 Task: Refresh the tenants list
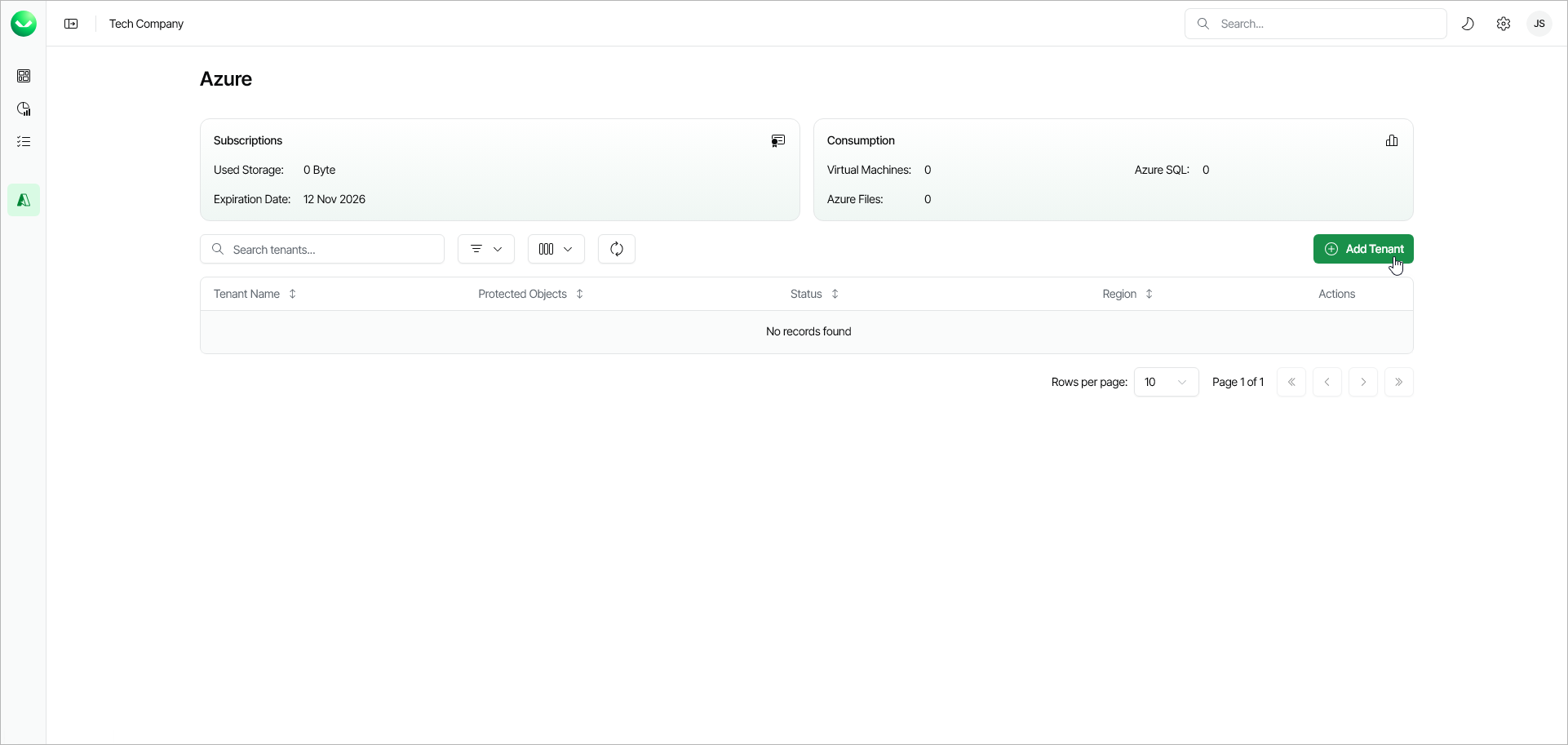coord(616,249)
